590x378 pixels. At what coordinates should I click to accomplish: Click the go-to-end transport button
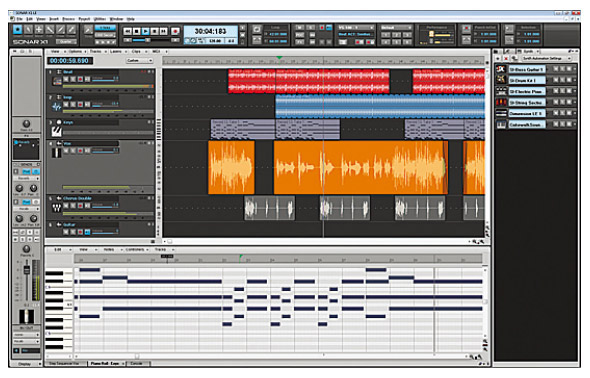(164, 31)
